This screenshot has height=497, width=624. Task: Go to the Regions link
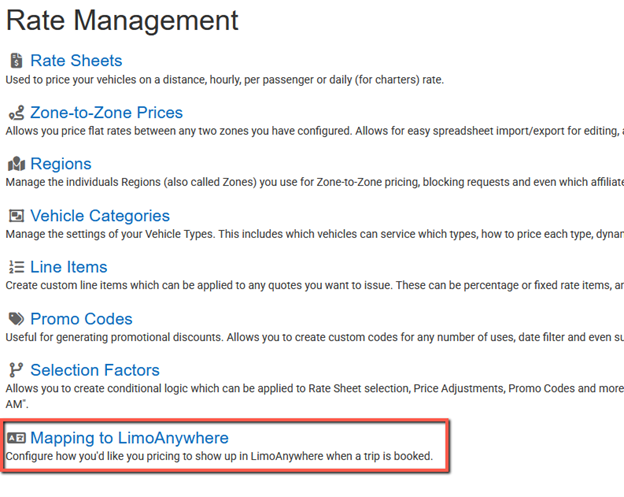(61, 164)
